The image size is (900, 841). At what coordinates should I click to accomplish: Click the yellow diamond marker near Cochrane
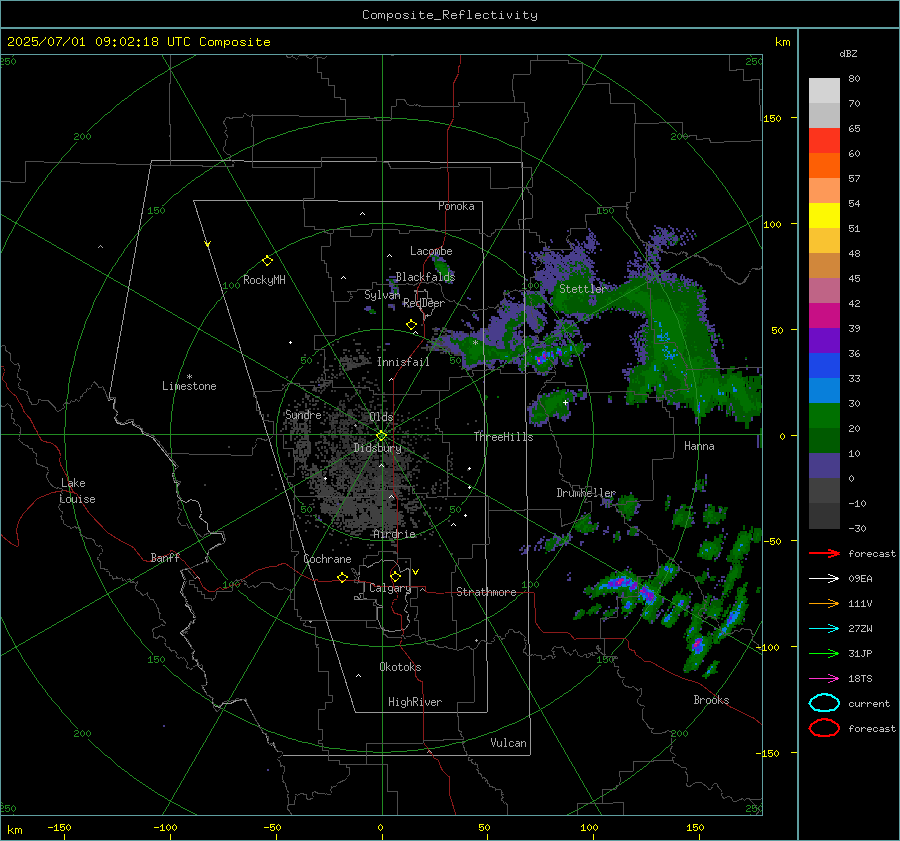342,578
